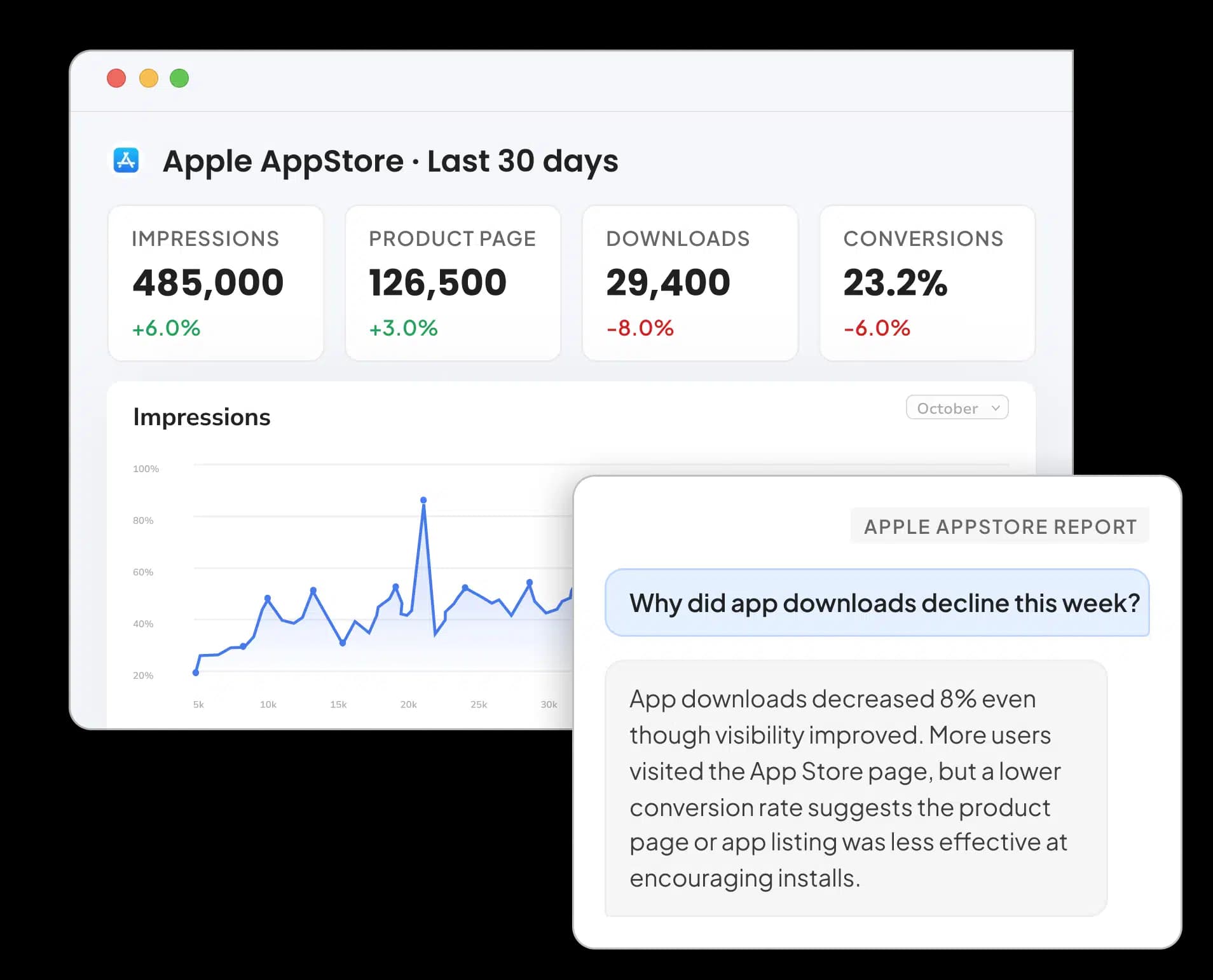This screenshot has width=1213, height=980.
Task: Click the -6.0% conversions change
Action: pyautogui.click(x=877, y=328)
